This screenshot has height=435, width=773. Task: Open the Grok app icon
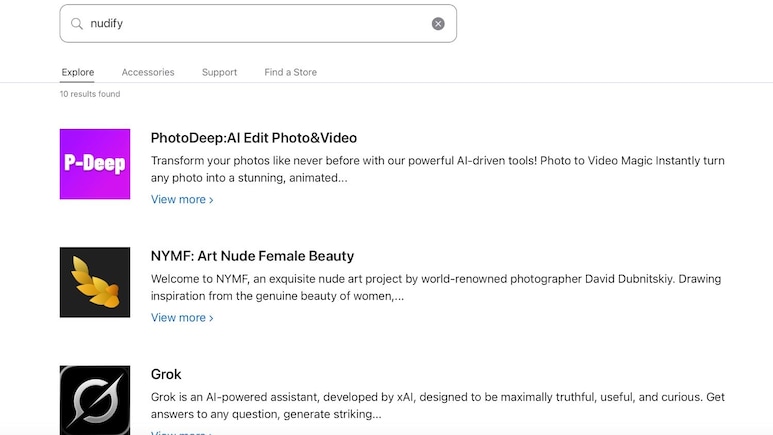pos(95,400)
